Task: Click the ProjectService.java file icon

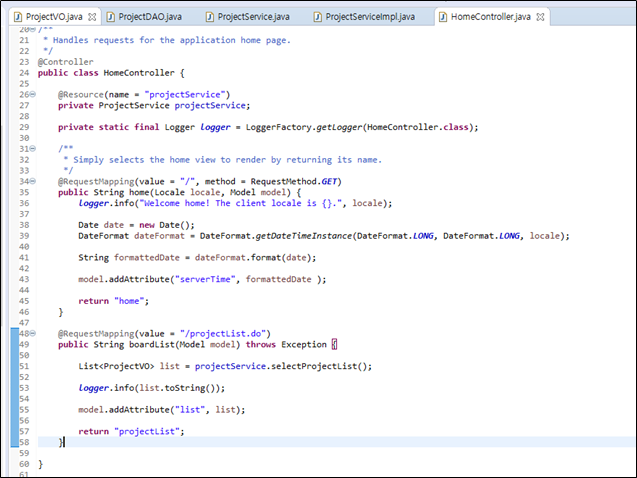Action: coord(210,17)
